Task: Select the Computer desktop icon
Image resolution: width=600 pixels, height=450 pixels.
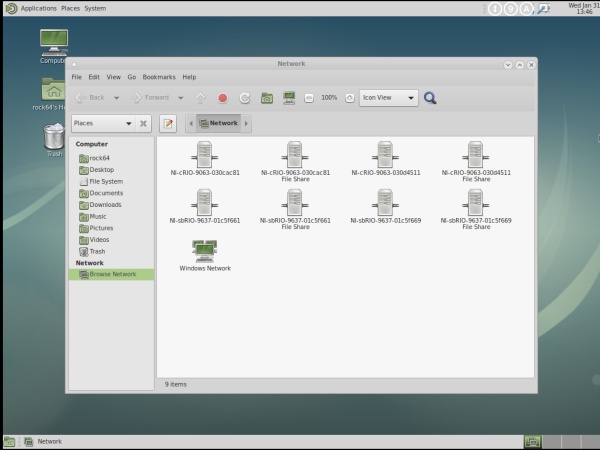Action: point(54,47)
